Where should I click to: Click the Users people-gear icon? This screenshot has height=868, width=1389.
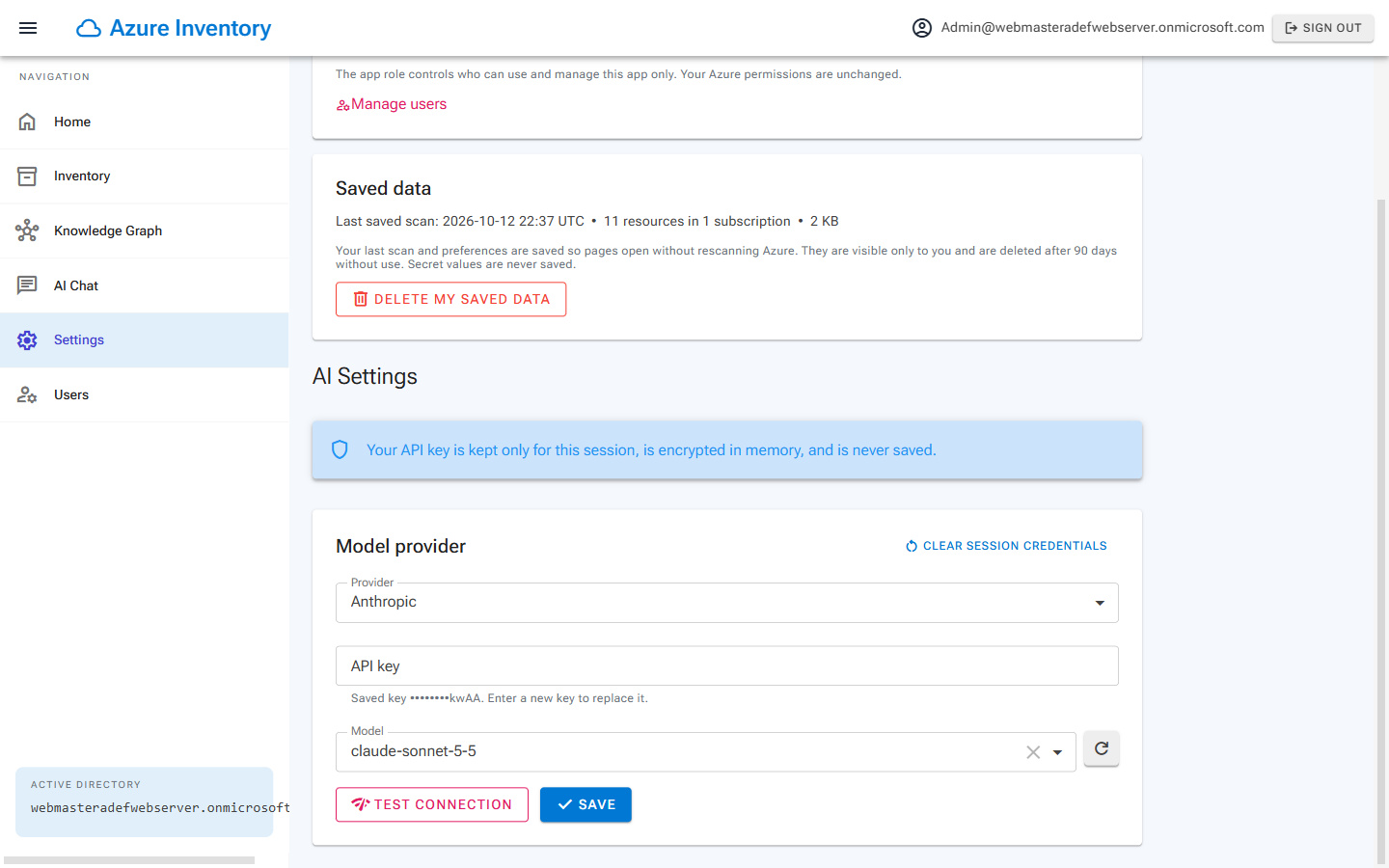tap(27, 394)
